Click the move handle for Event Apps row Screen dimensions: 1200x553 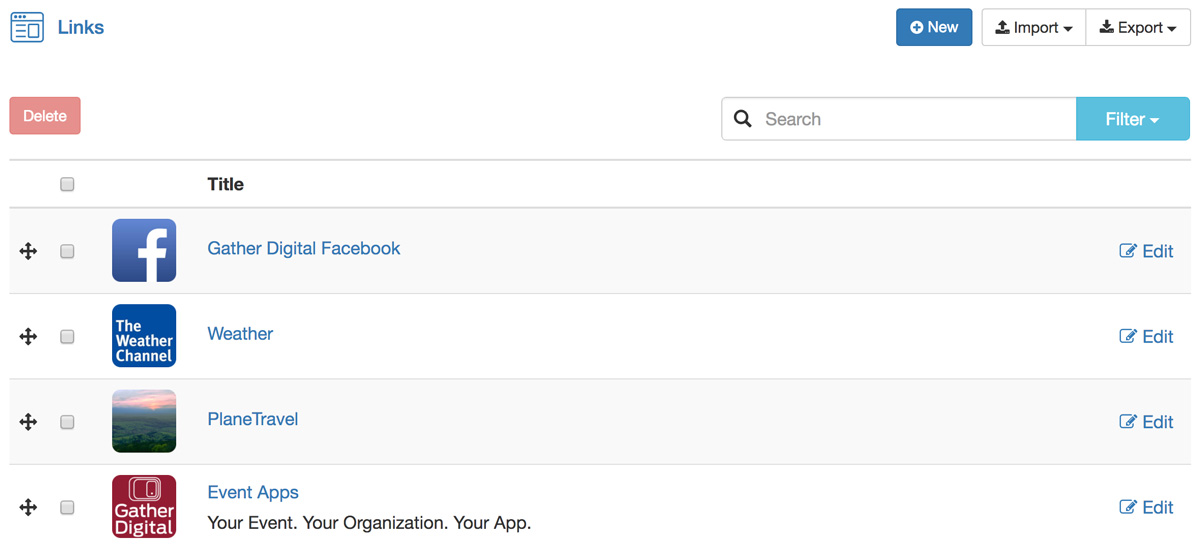pos(28,508)
